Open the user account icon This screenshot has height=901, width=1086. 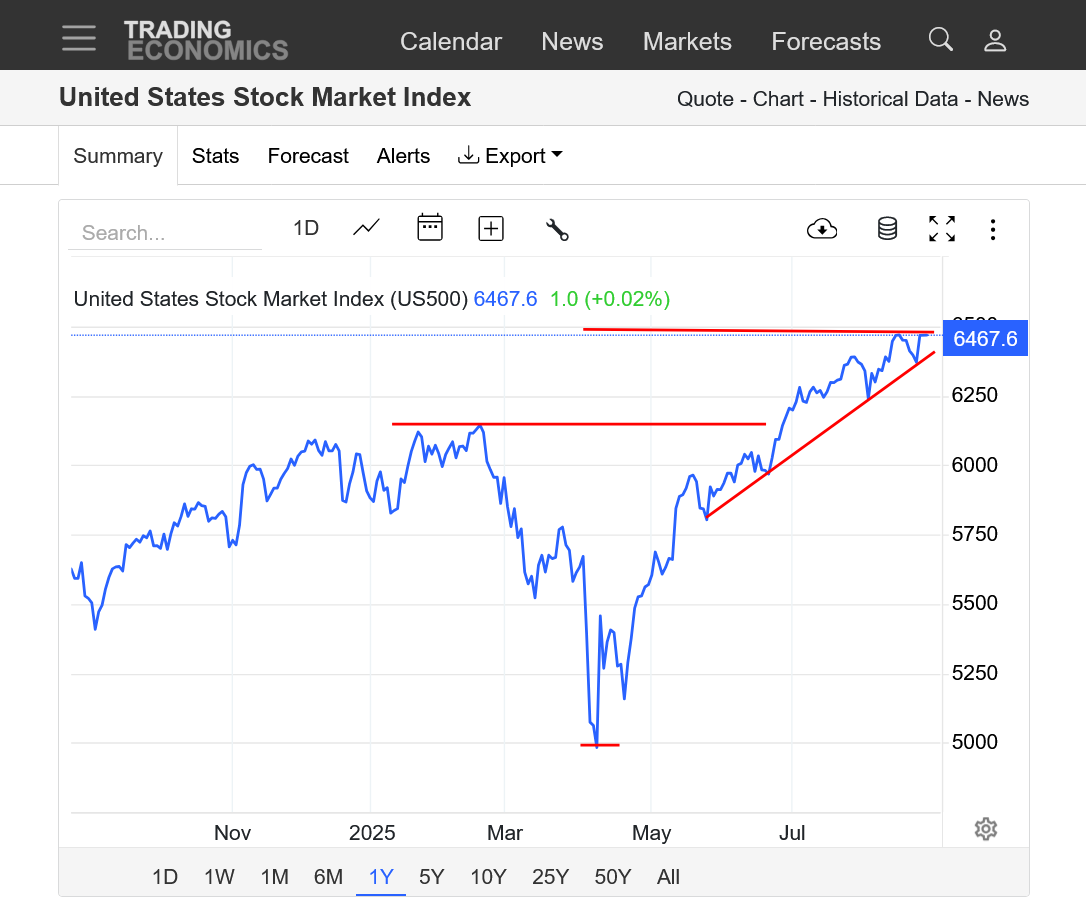994,40
